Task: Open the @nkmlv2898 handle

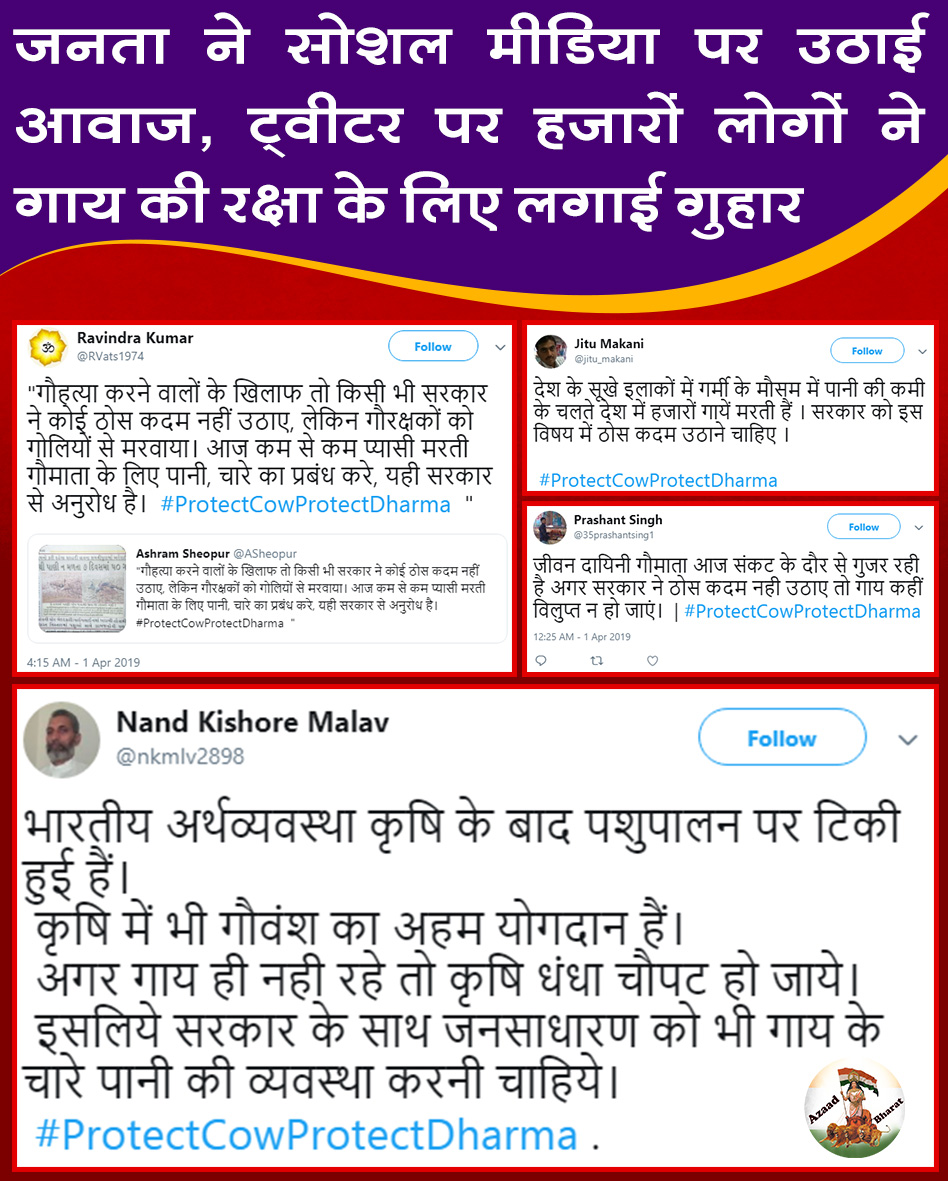Action: tap(180, 755)
